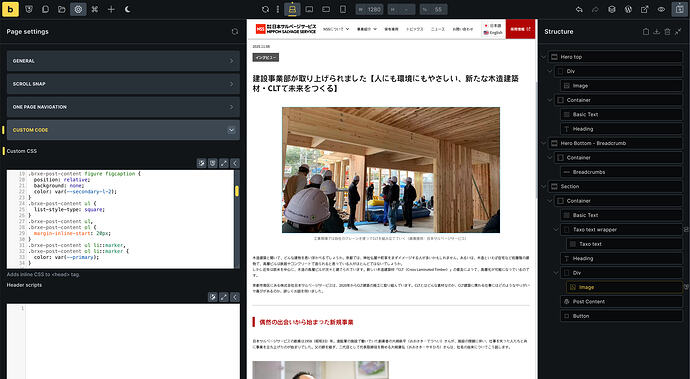Click the download icon in Structure header
This screenshot has width=690, height=379.
click(x=657, y=32)
